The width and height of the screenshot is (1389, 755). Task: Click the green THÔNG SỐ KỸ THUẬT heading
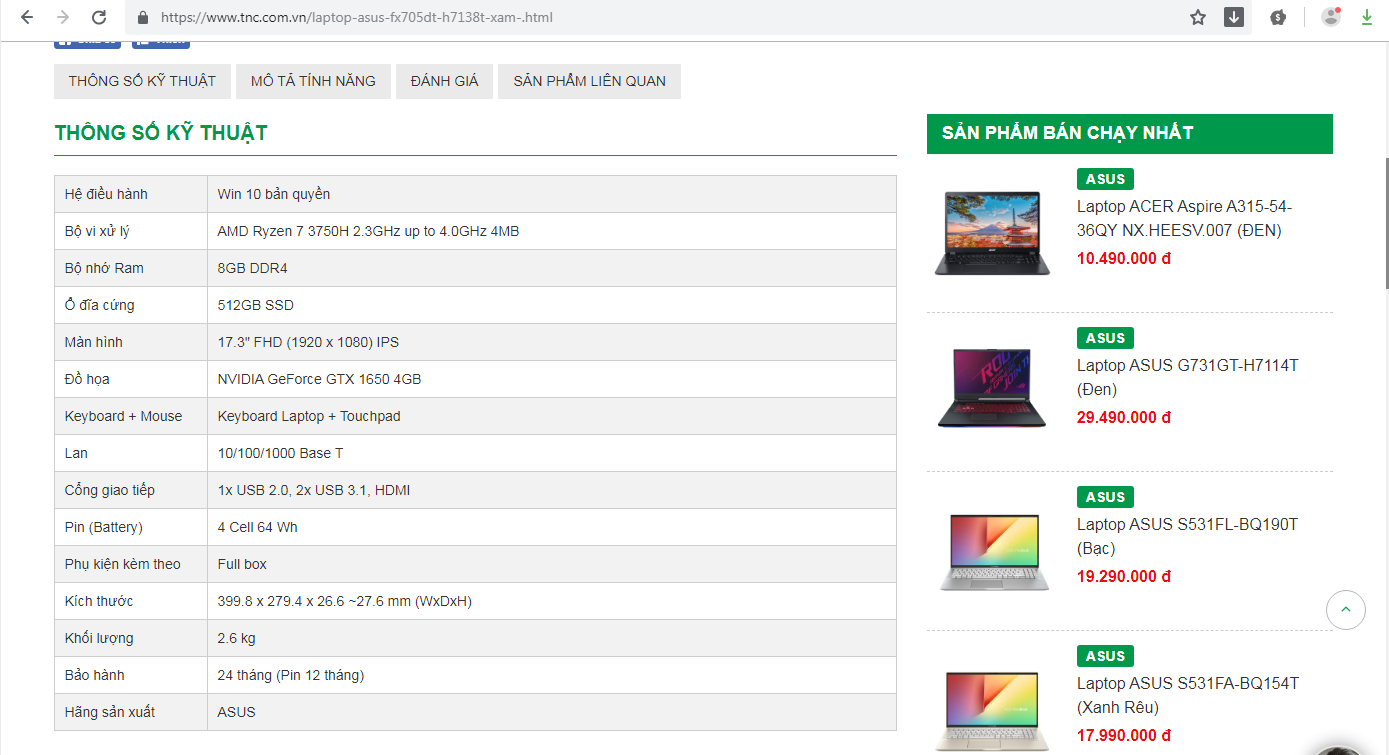[161, 133]
